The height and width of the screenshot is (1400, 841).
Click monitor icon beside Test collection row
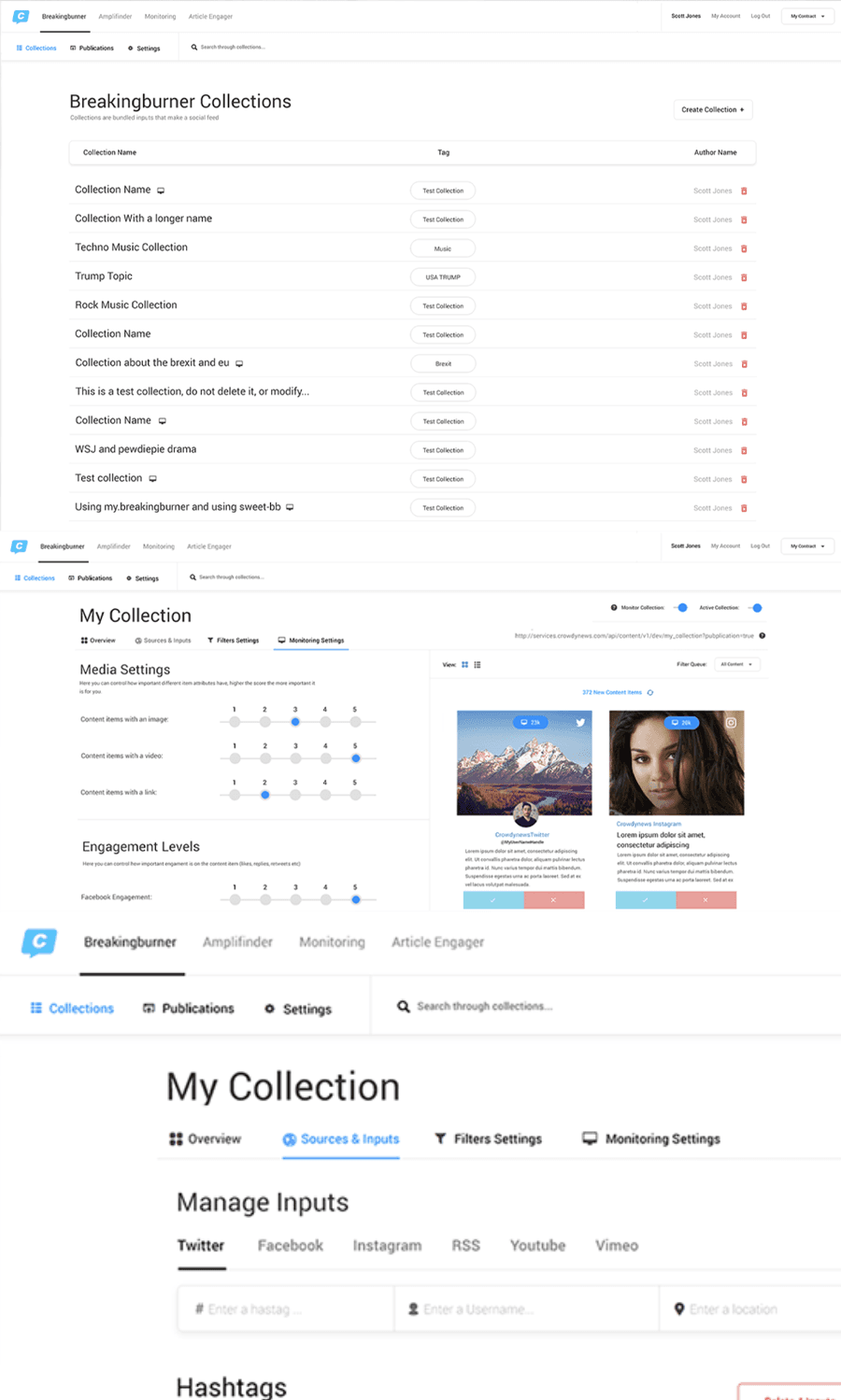coord(153,479)
